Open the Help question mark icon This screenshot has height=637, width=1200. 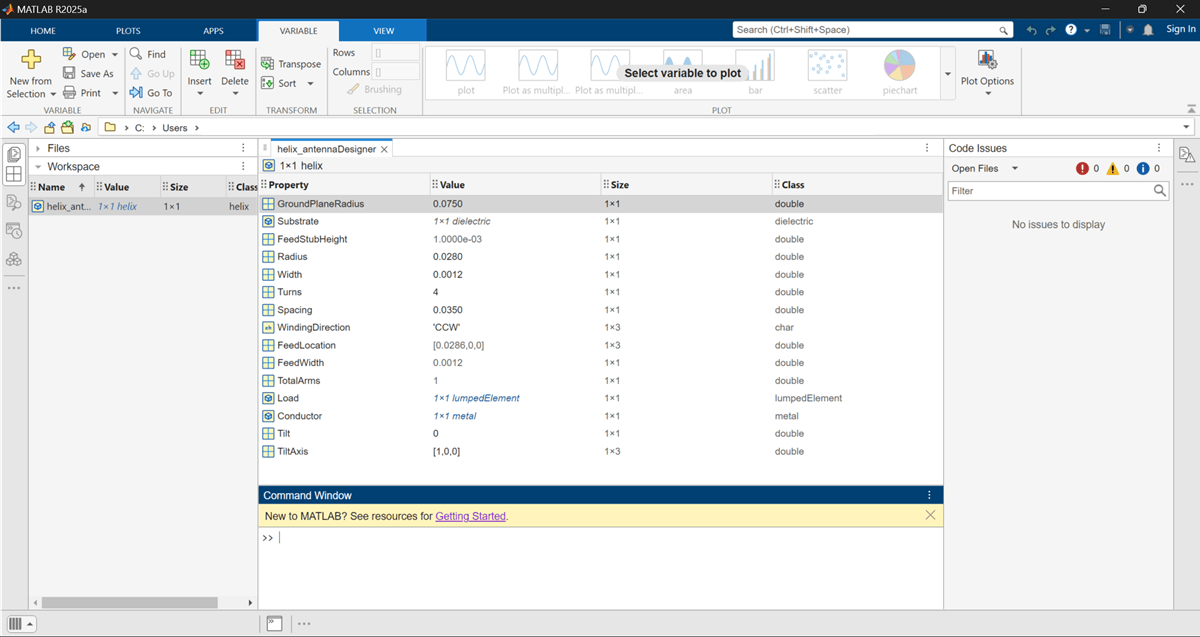1071,30
